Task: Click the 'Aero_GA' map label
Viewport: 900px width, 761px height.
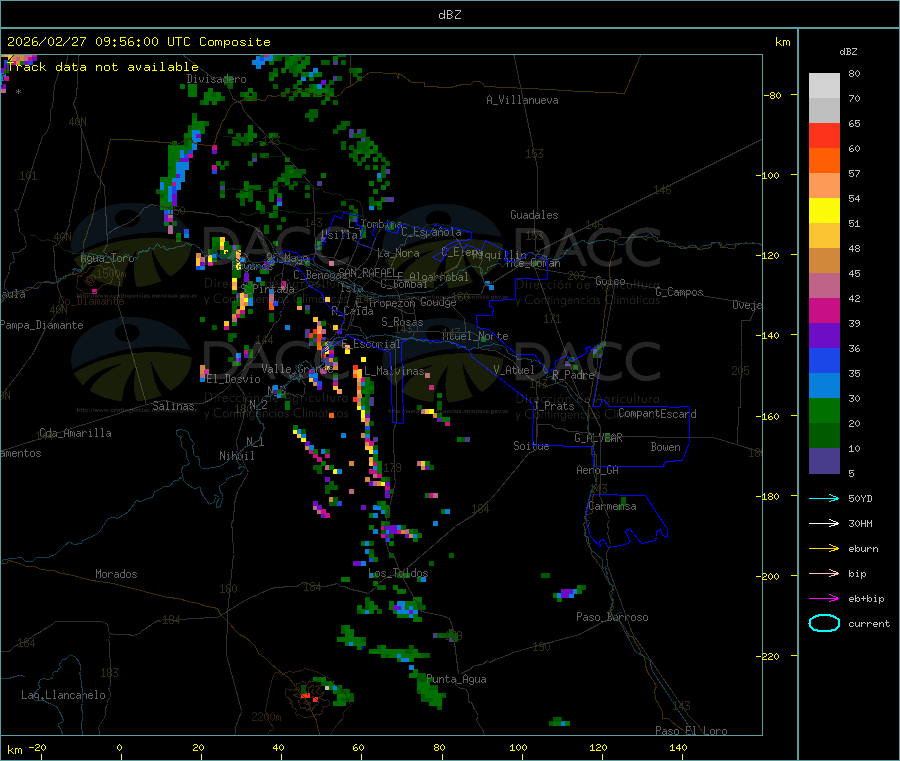Action: click(x=598, y=470)
